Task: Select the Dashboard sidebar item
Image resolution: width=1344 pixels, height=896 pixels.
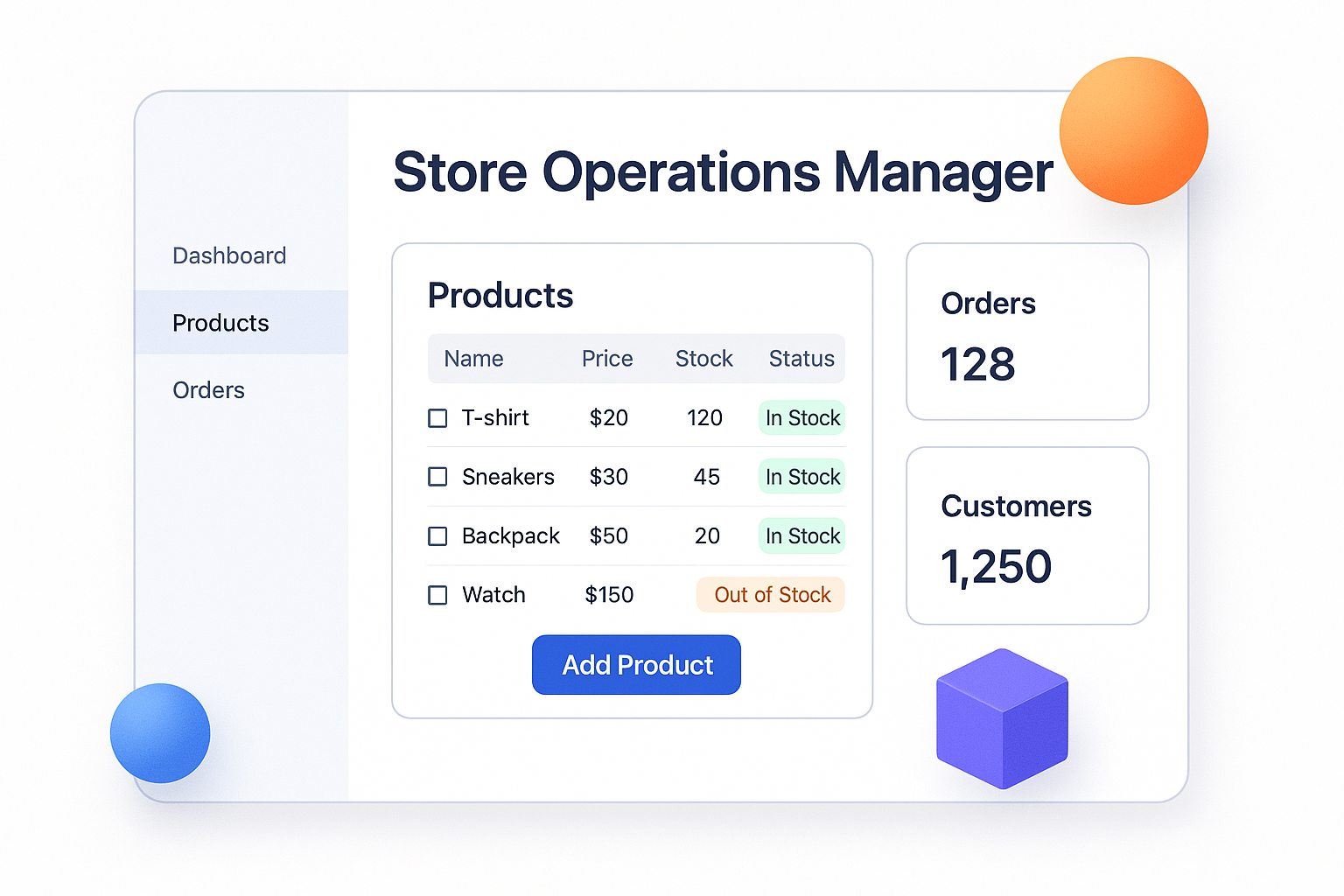Action: pos(229,255)
